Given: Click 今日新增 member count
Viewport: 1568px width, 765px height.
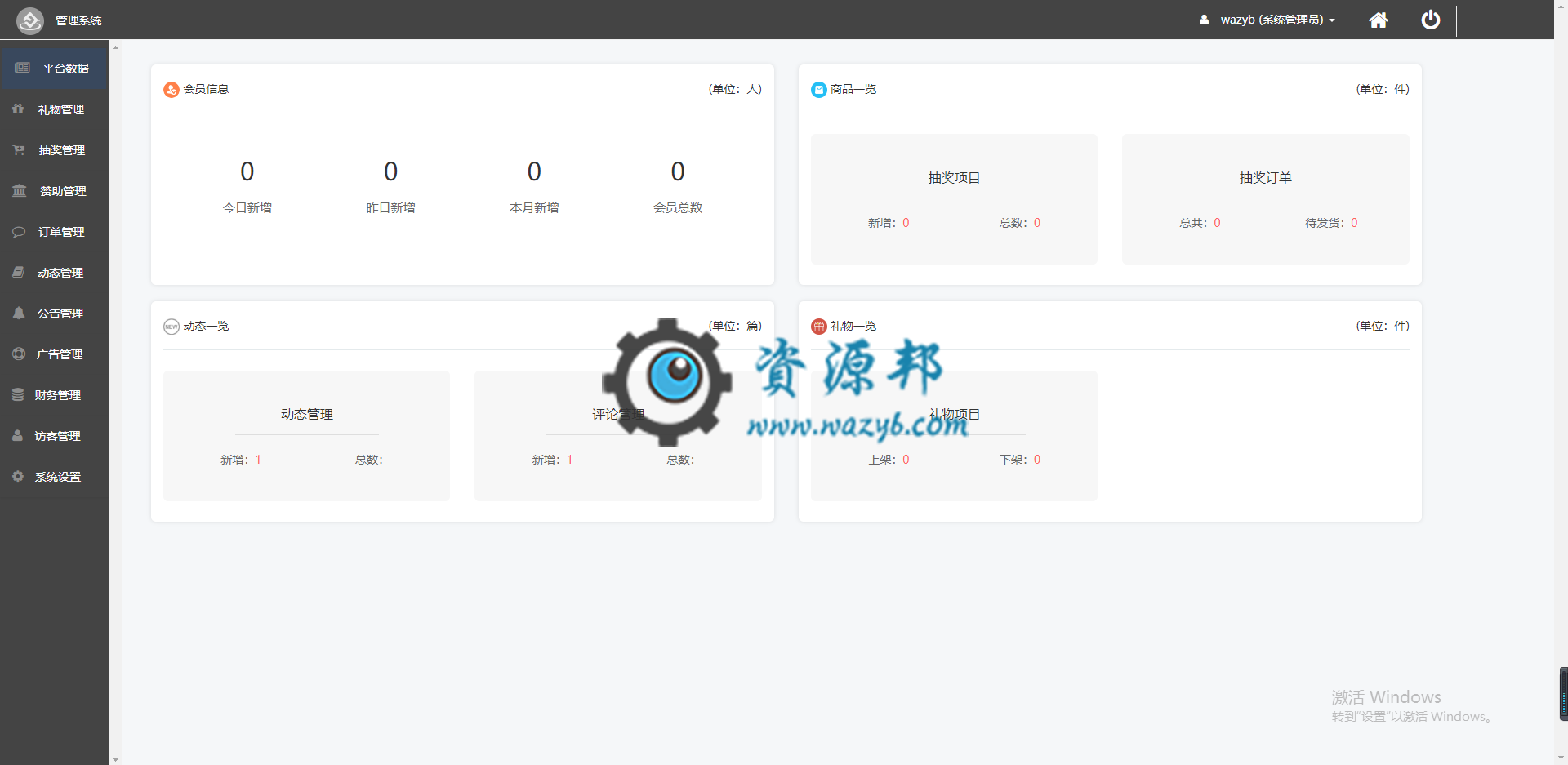Looking at the screenshot, I should click(x=247, y=171).
